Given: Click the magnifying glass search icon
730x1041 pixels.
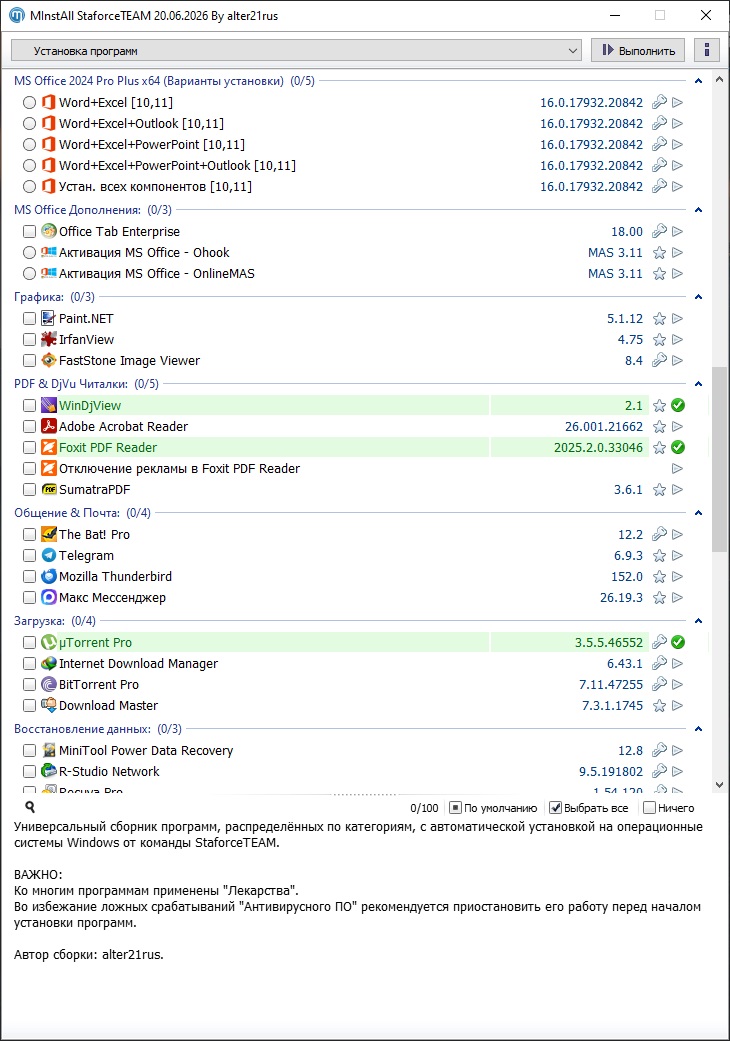Looking at the screenshot, I should (x=30, y=807).
